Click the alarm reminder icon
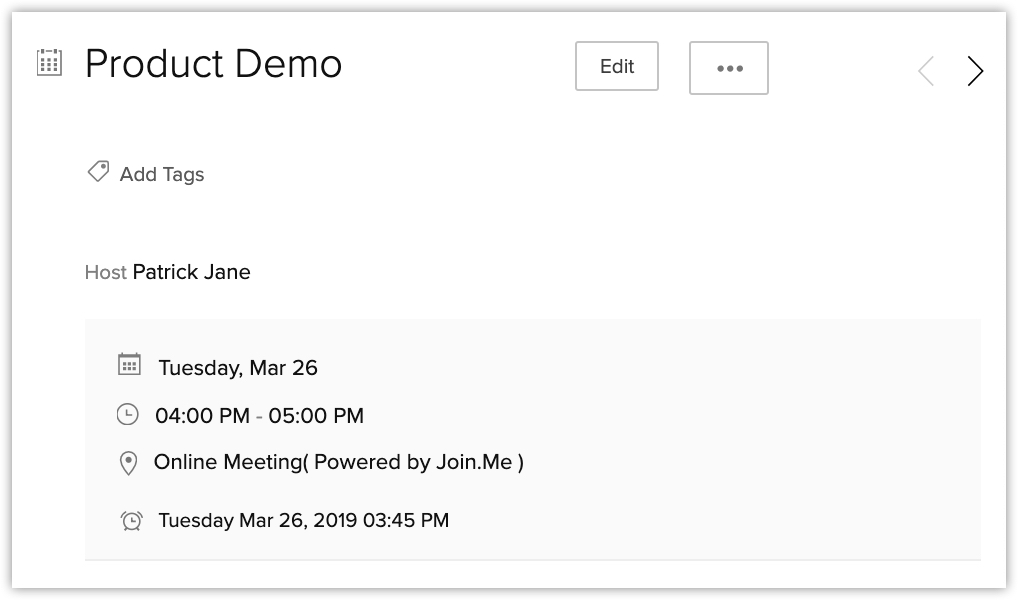Screen dimensions: 1018x600 131,520
